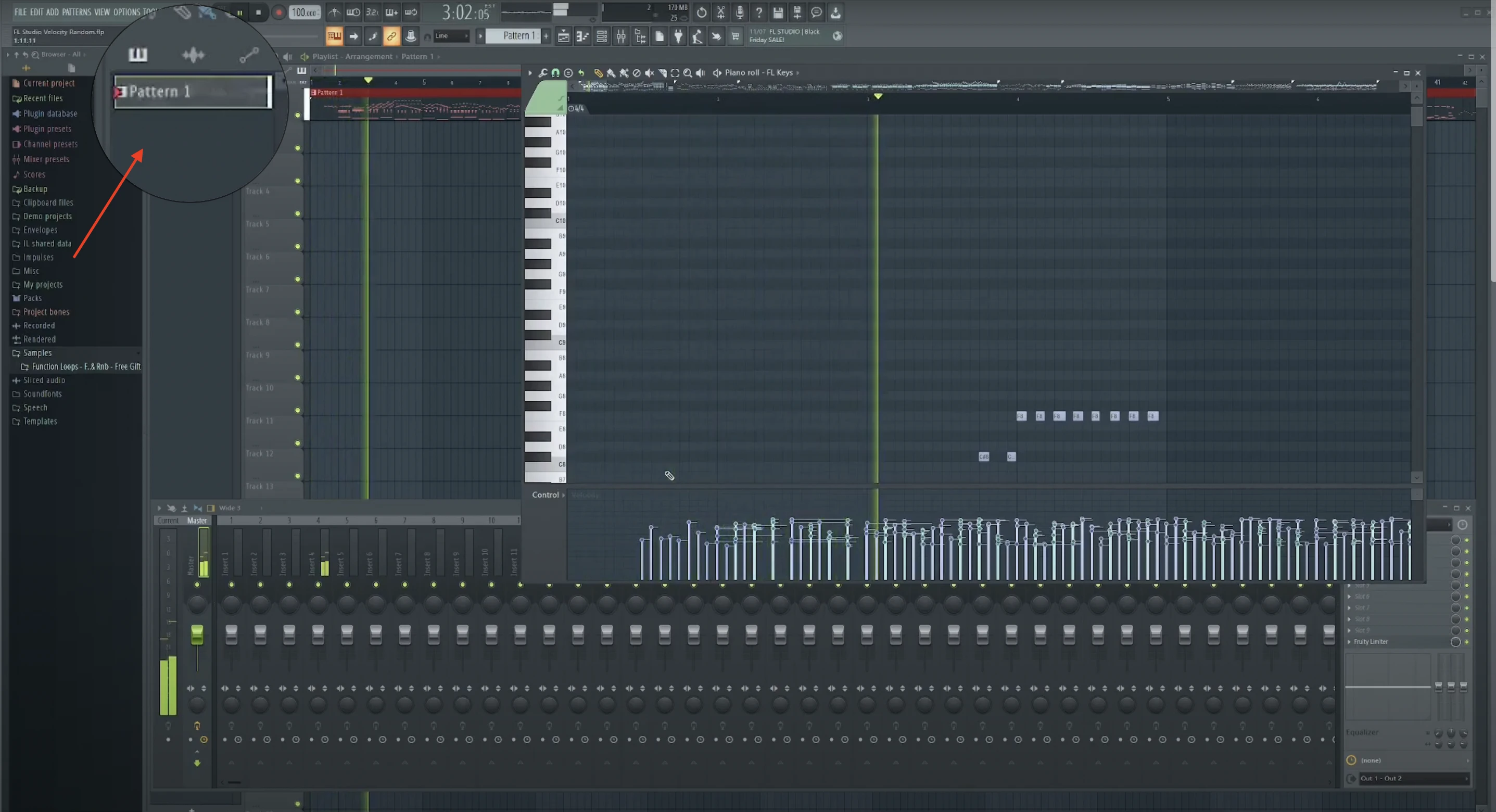The height and width of the screenshot is (812, 1496).
Task: Add new pattern with plus button
Action: [546, 36]
